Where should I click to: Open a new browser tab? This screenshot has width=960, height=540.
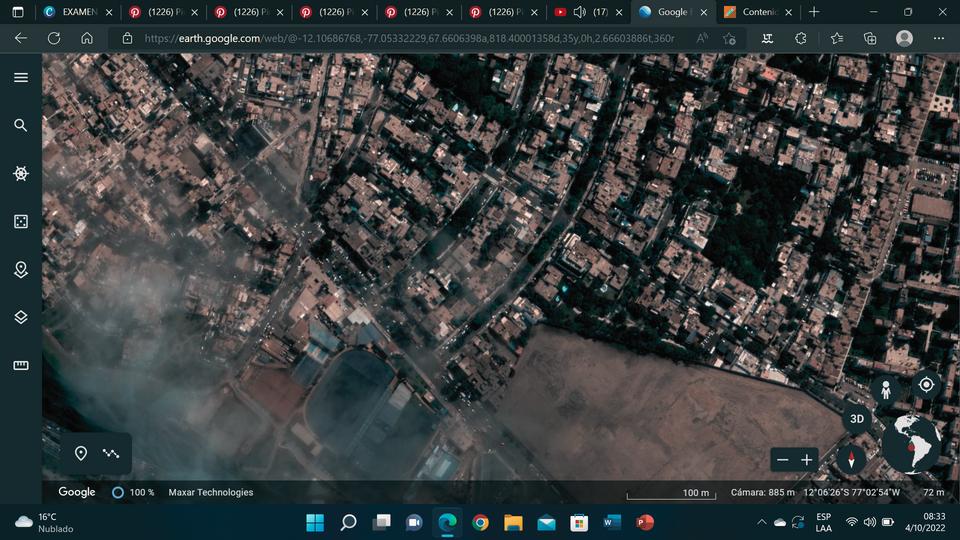[814, 12]
